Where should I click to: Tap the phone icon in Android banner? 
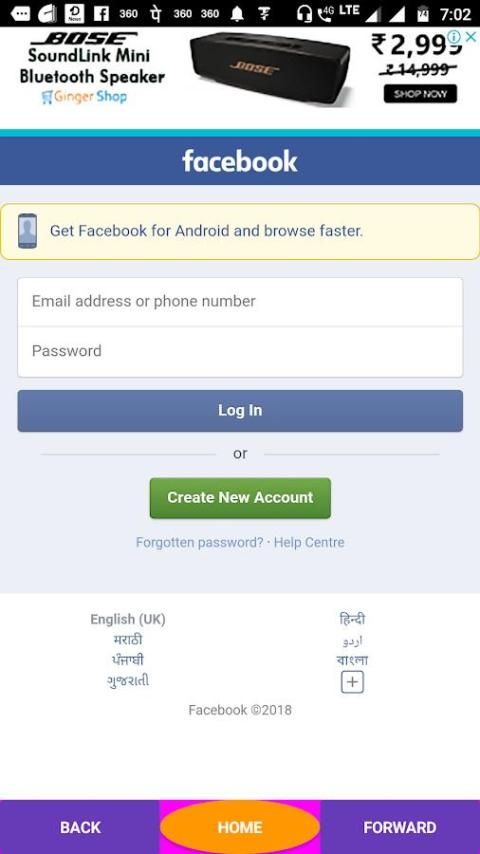click(27, 231)
